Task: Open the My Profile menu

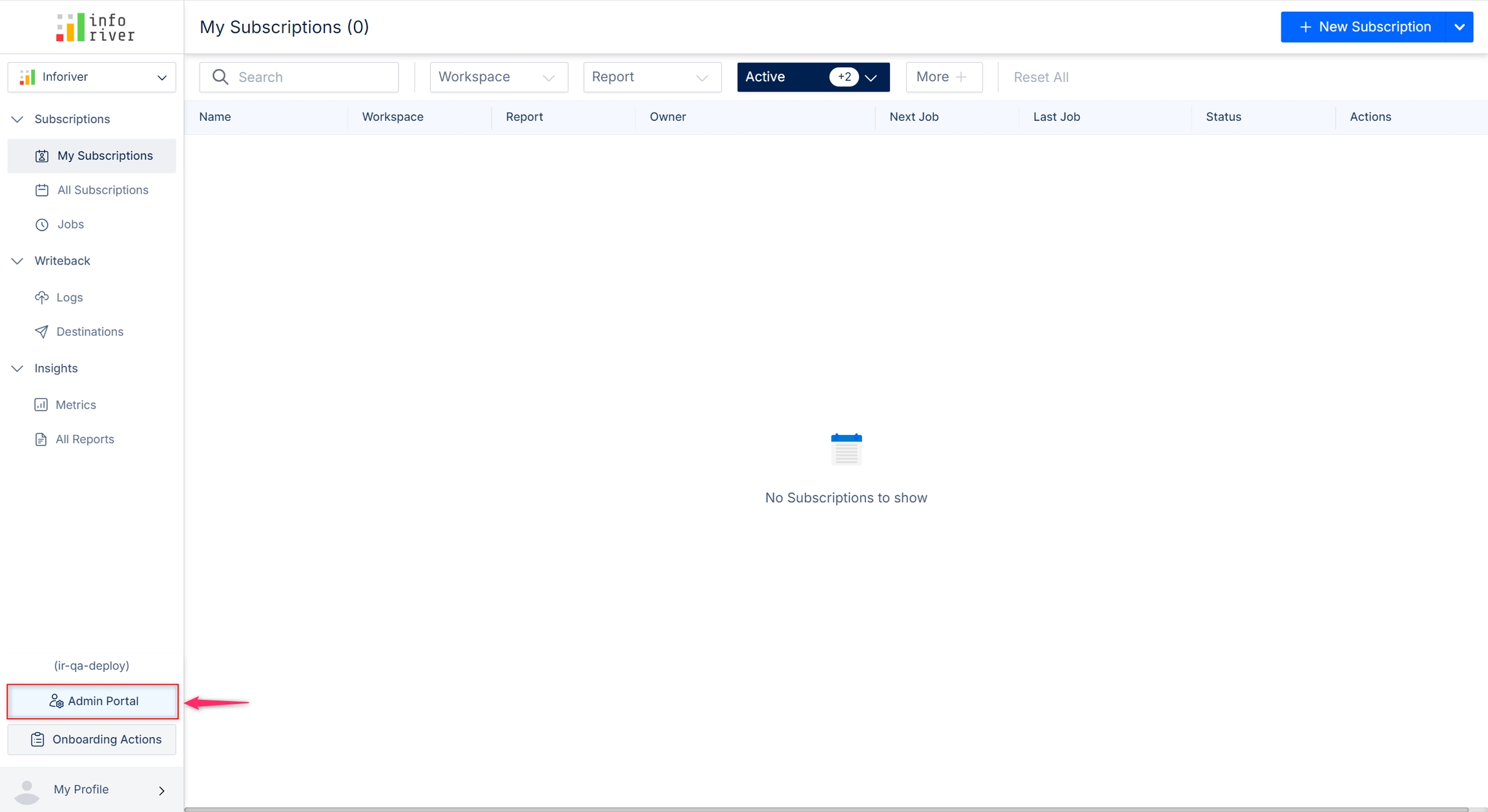Action: coord(92,789)
